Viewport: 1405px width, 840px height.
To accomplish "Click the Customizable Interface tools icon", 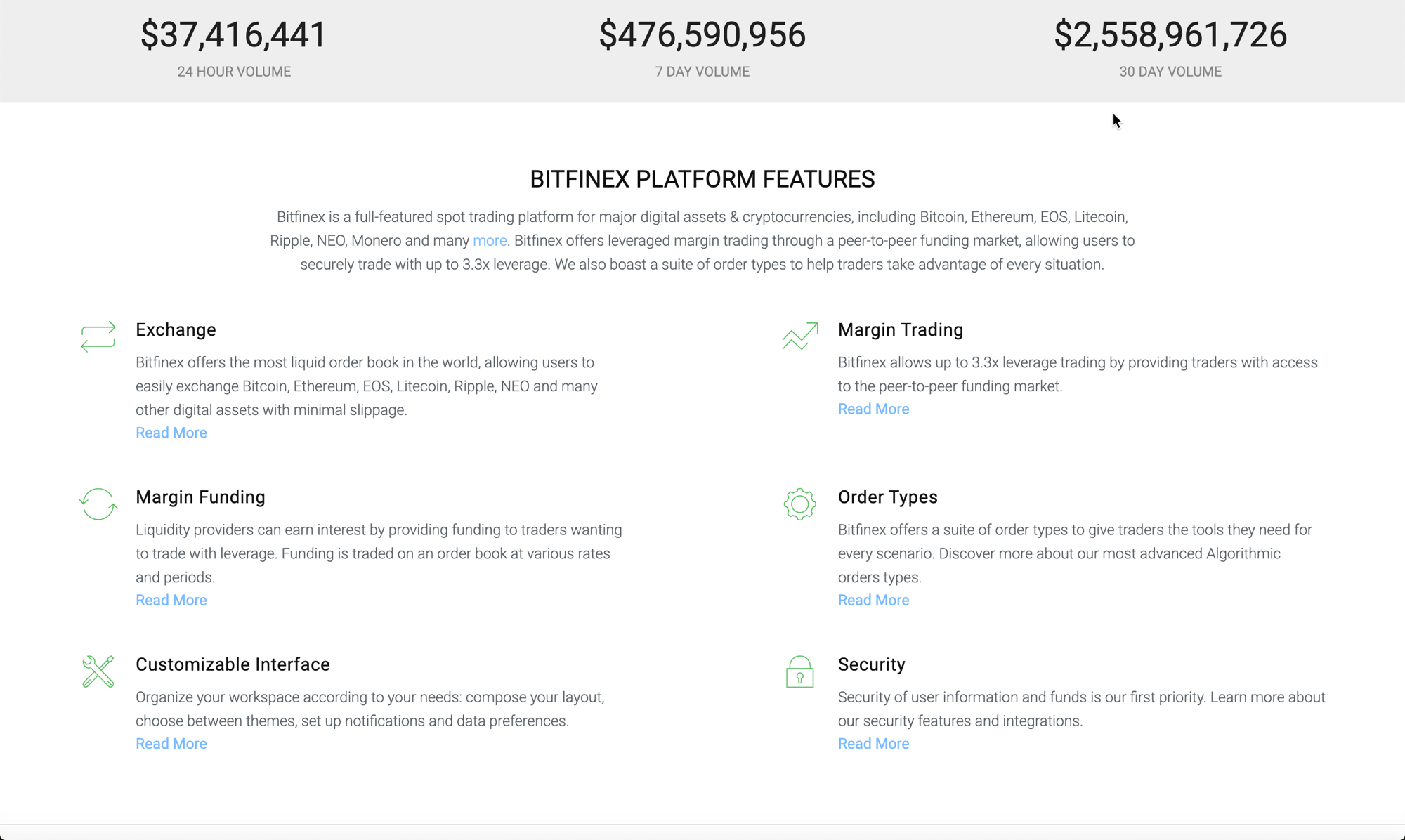I will click(98, 671).
